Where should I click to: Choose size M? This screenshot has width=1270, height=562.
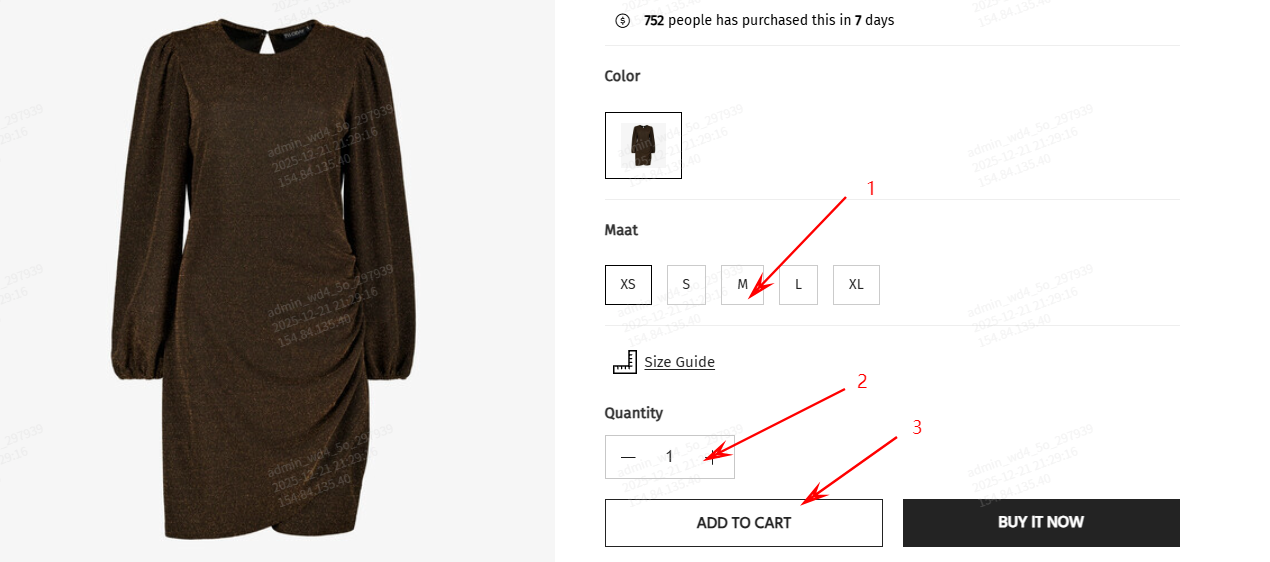742,284
